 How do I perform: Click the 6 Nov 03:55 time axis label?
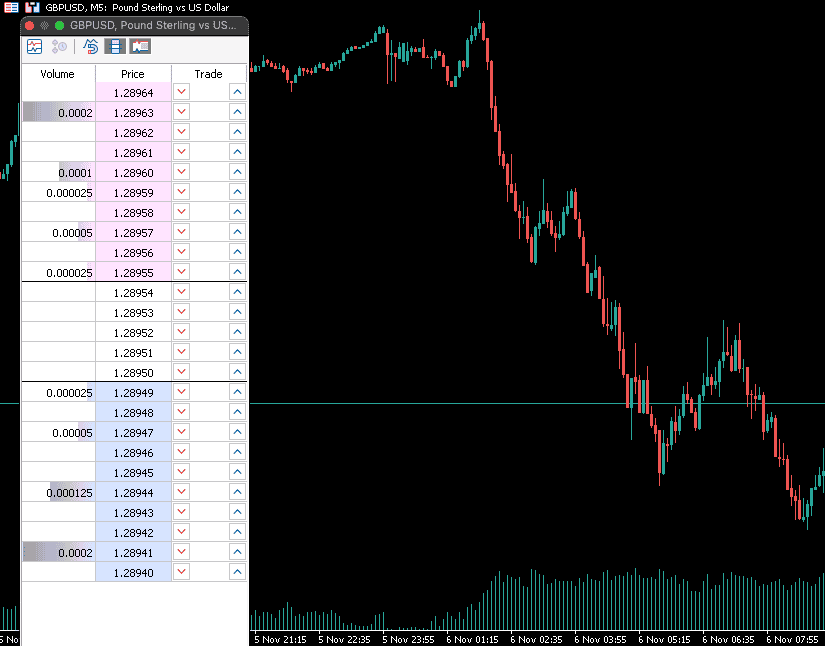pos(600,639)
